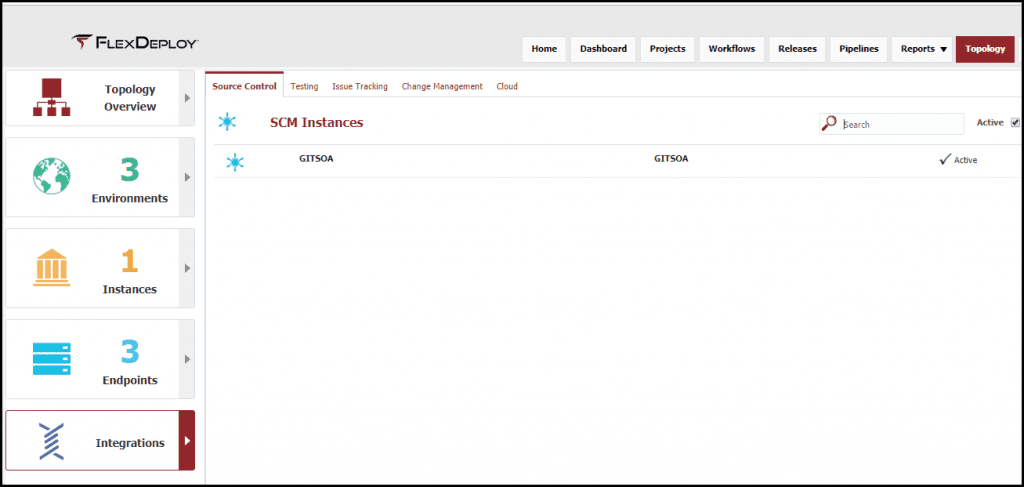1024x487 pixels.
Task: Expand the Environments panel arrow
Action: point(187,177)
